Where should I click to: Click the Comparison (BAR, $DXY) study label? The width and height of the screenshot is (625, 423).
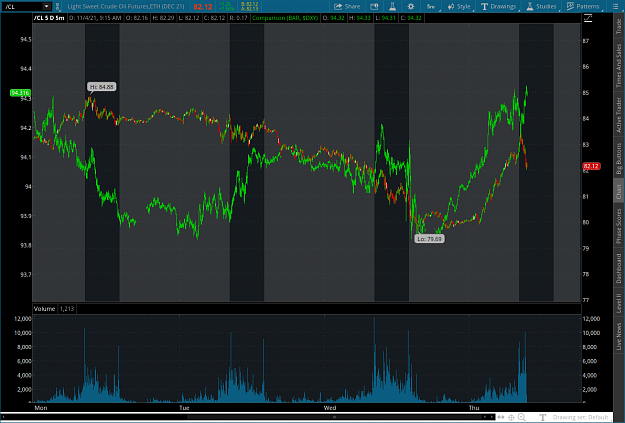coord(285,18)
